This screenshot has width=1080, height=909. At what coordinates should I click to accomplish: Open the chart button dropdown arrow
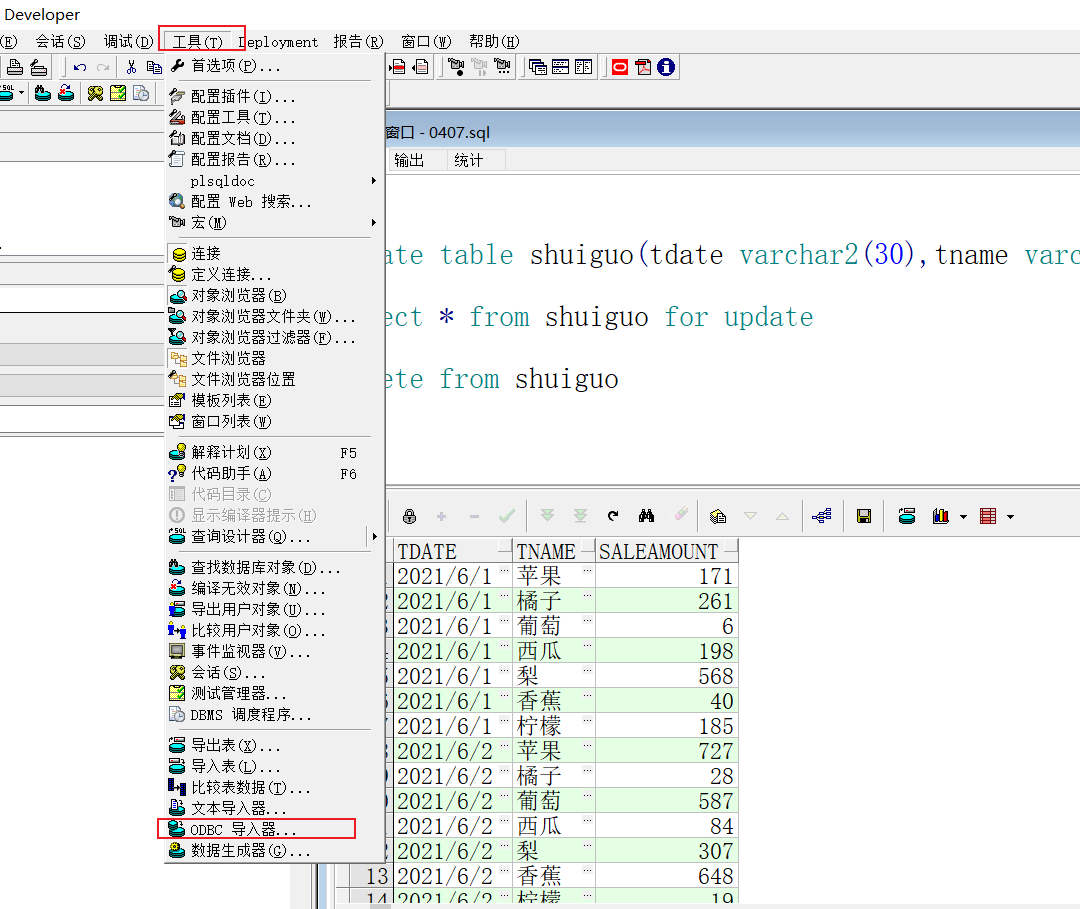pyautogui.click(x=964, y=516)
